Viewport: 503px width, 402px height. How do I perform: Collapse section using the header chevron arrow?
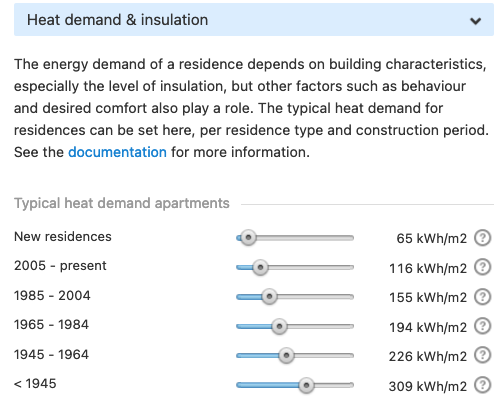[x=475, y=21]
